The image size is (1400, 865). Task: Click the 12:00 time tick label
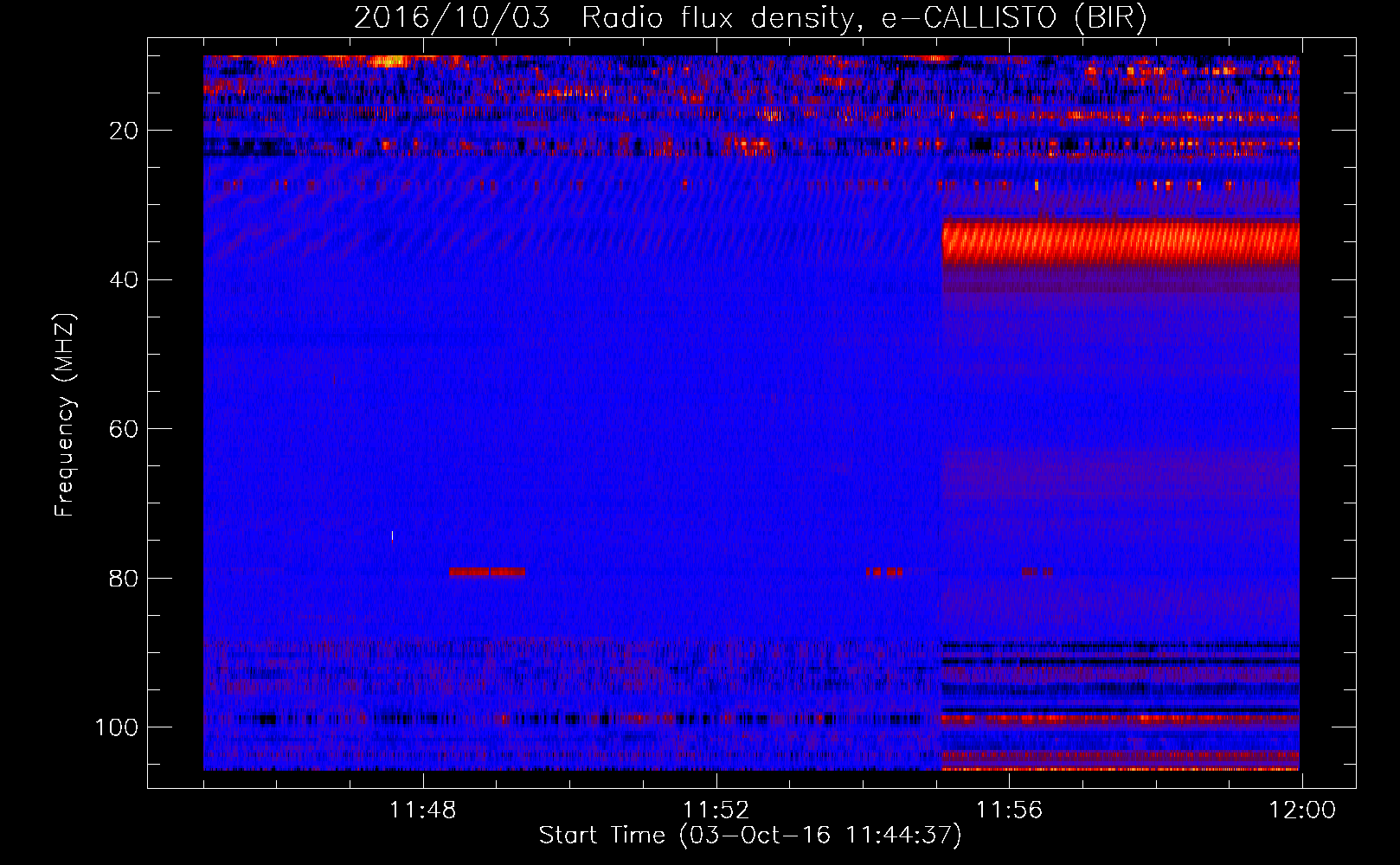[1302, 811]
